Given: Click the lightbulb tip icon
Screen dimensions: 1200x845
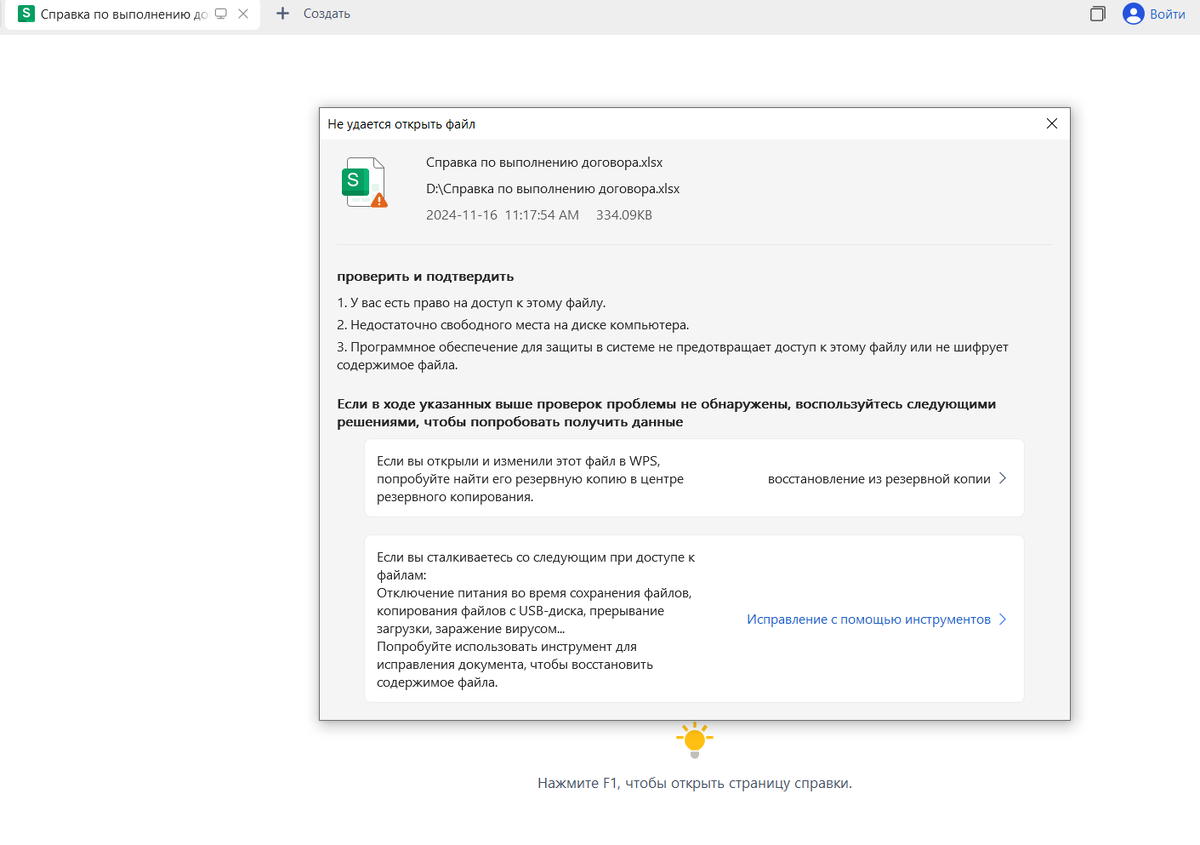Looking at the screenshot, I should click(694, 739).
